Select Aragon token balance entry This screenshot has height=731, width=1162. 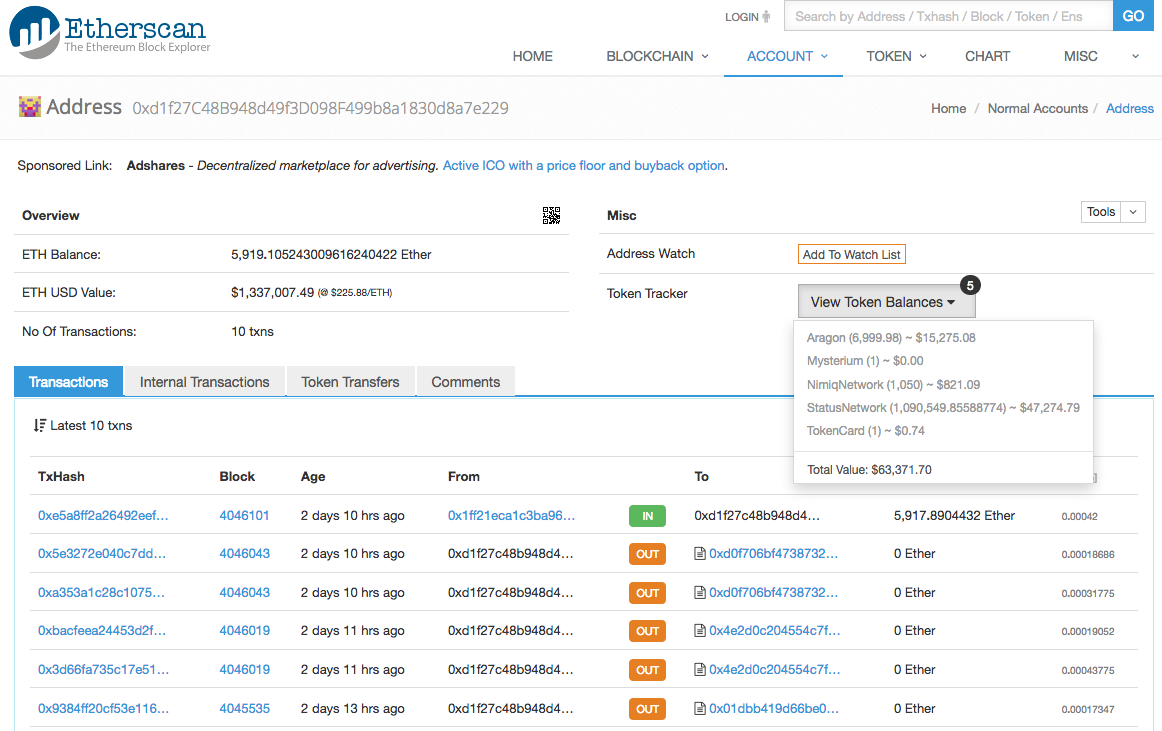891,337
